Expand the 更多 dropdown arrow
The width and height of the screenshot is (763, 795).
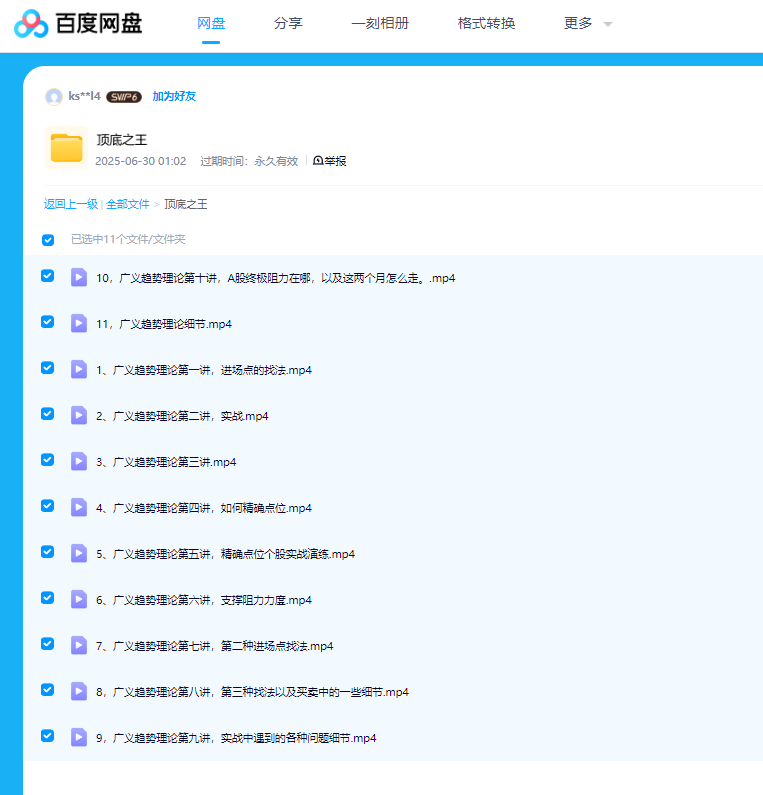coord(608,24)
